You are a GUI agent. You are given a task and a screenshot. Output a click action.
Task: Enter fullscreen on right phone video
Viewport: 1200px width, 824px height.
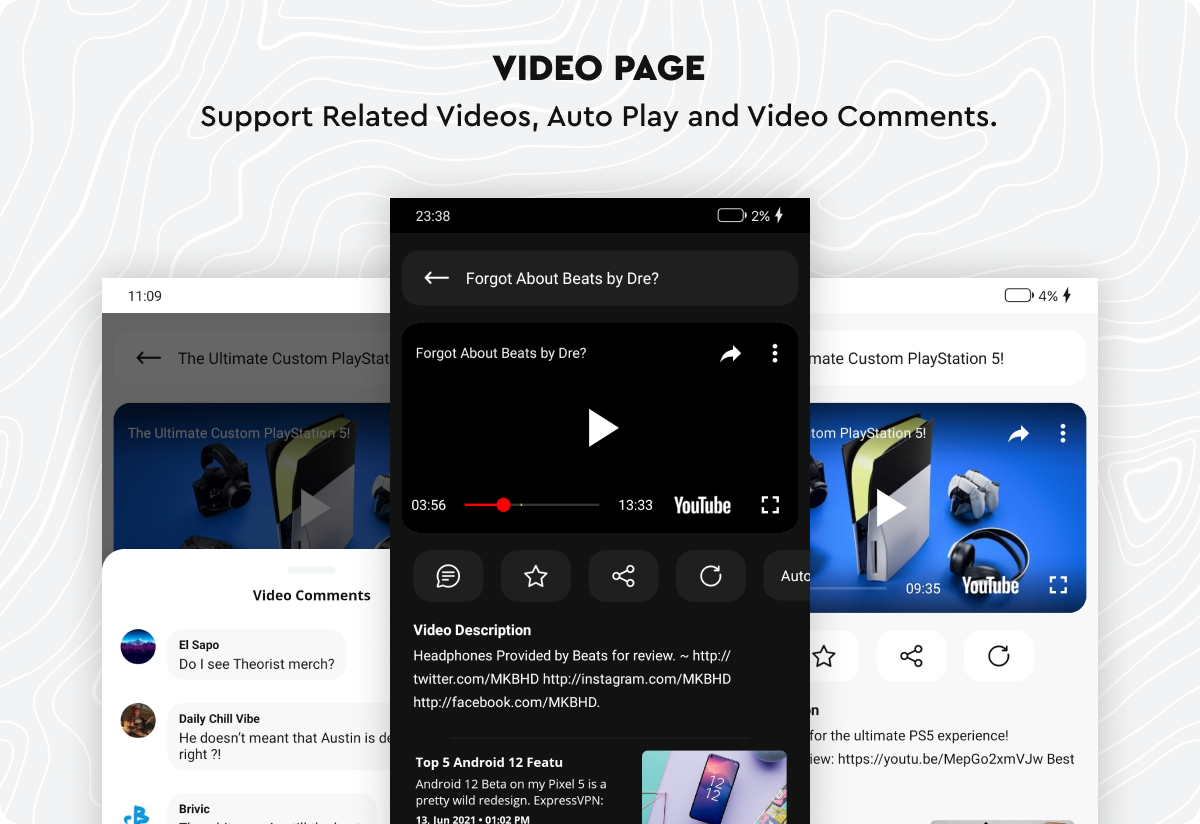(1058, 585)
